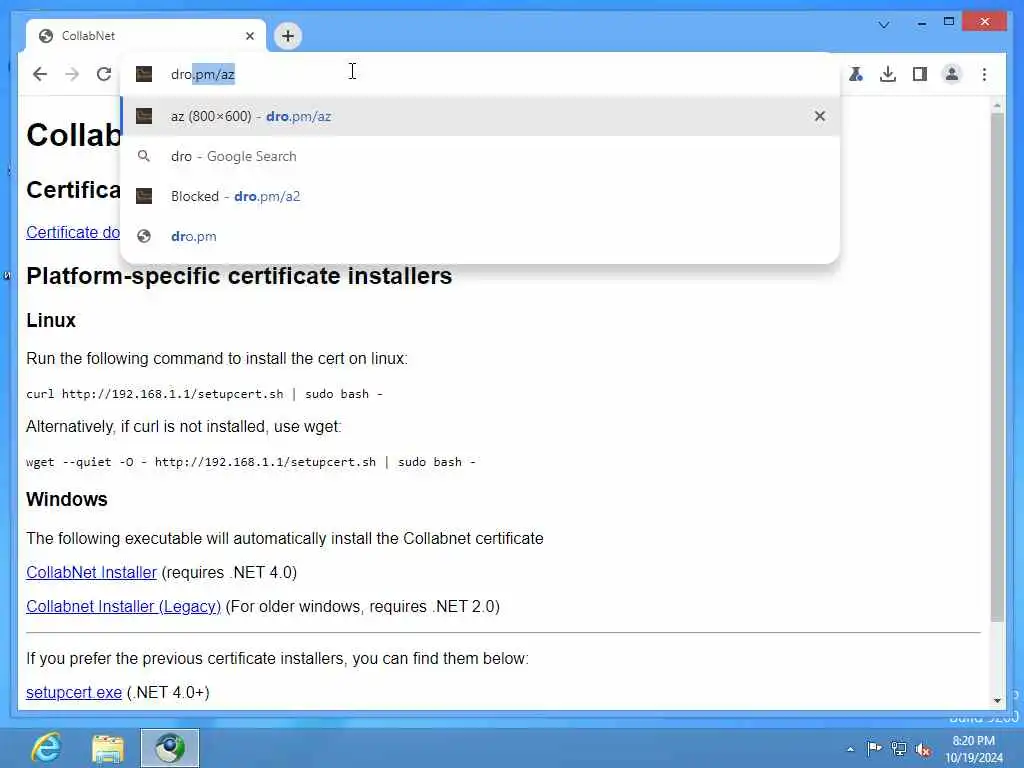
Task: Open File Explorer from the taskbar
Action: 108,748
